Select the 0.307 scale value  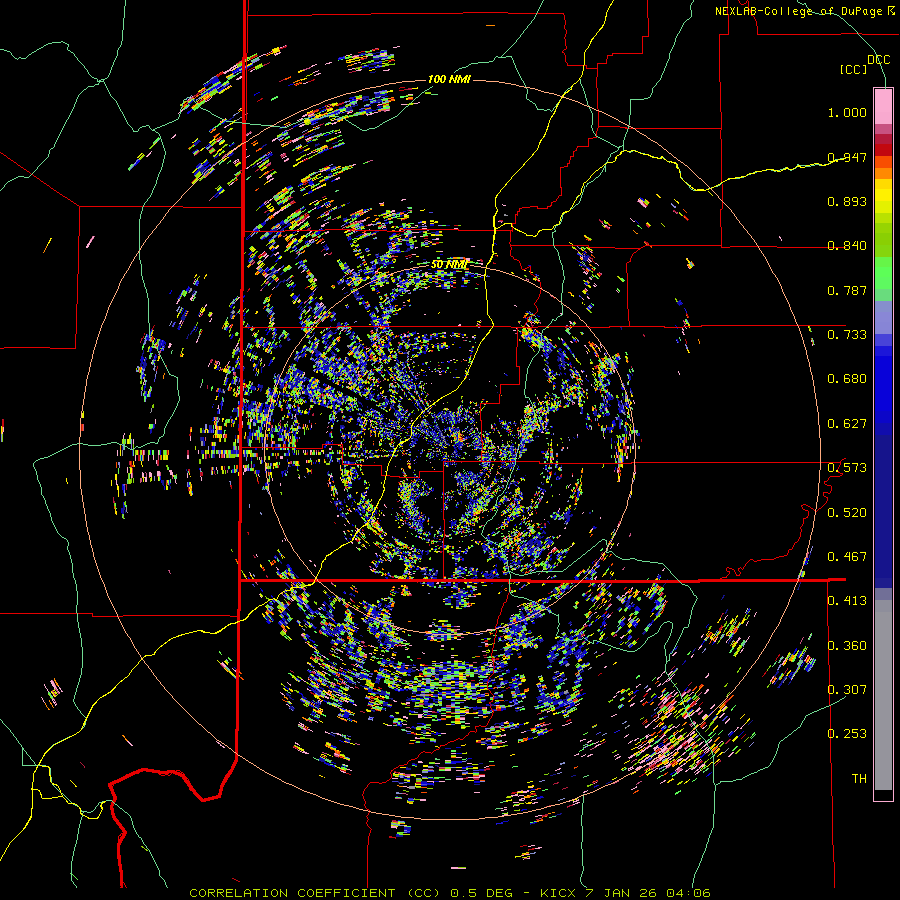[847, 690]
